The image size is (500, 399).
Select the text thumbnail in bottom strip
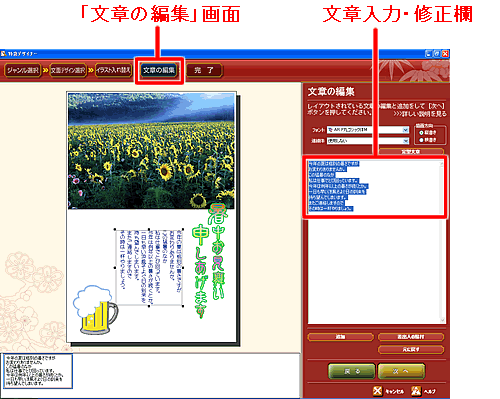[38, 371]
